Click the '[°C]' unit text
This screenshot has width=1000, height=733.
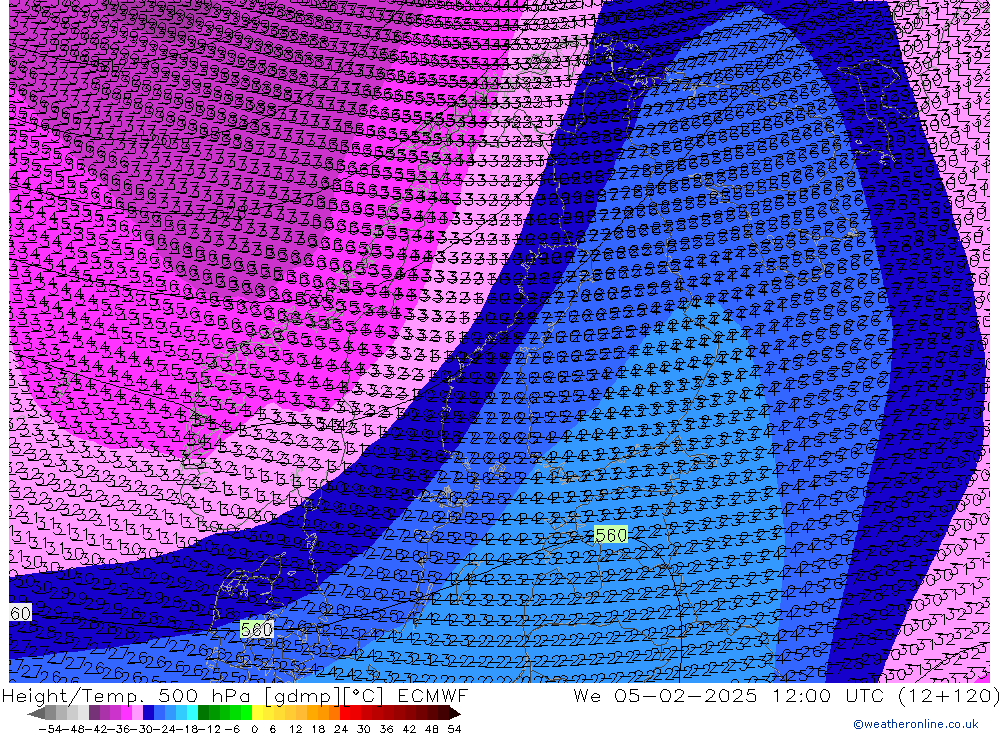[x=363, y=696]
